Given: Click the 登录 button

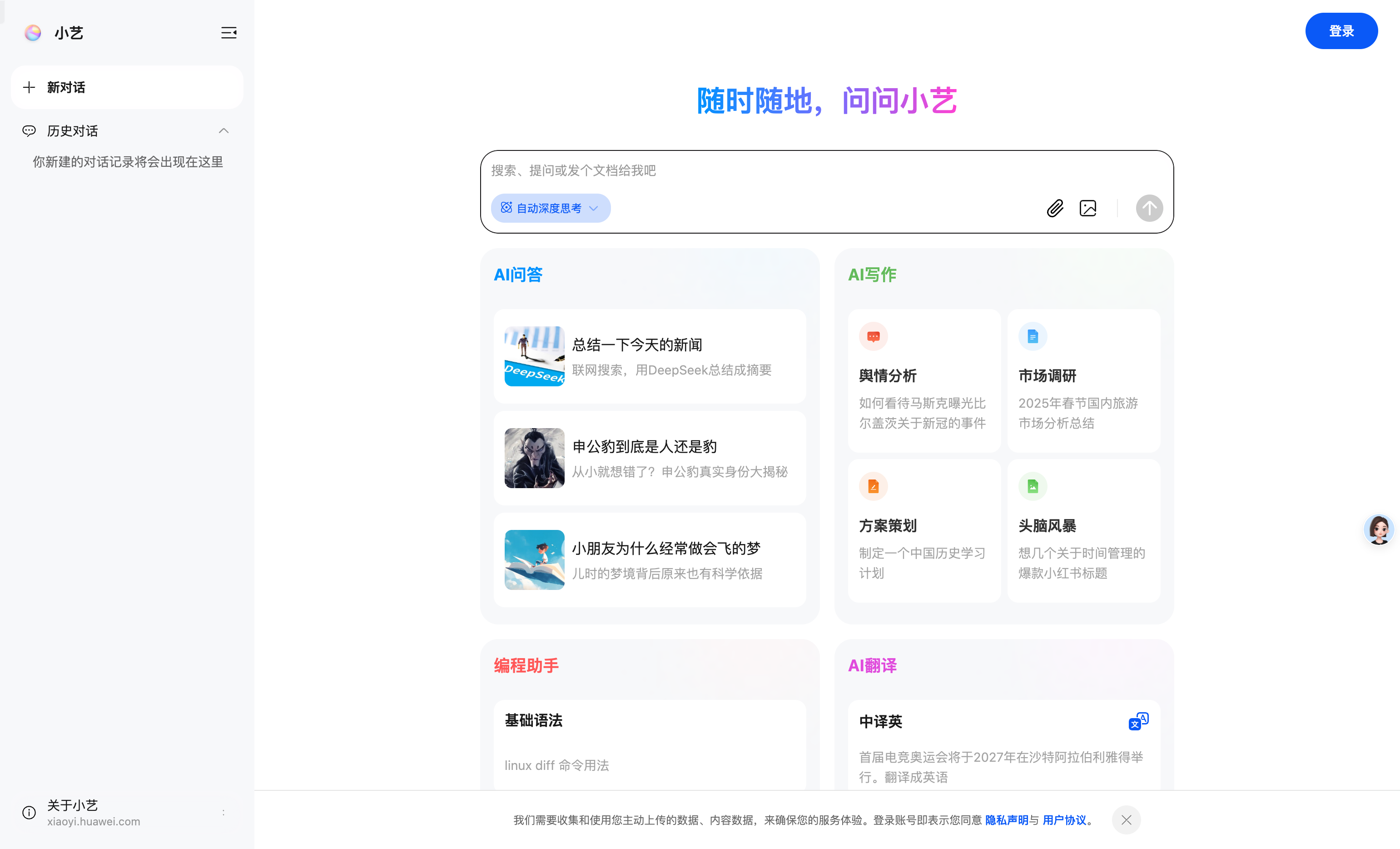Looking at the screenshot, I should 1341,31.
